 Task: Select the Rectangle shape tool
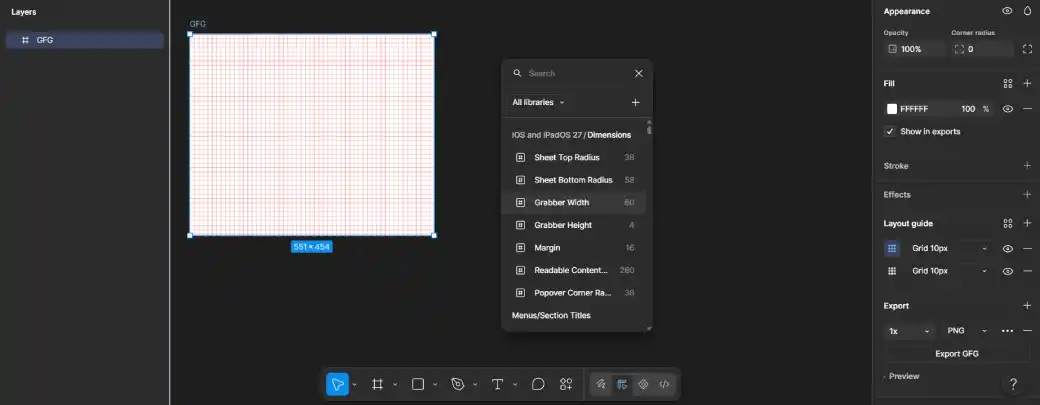click(x=418, y=384)
